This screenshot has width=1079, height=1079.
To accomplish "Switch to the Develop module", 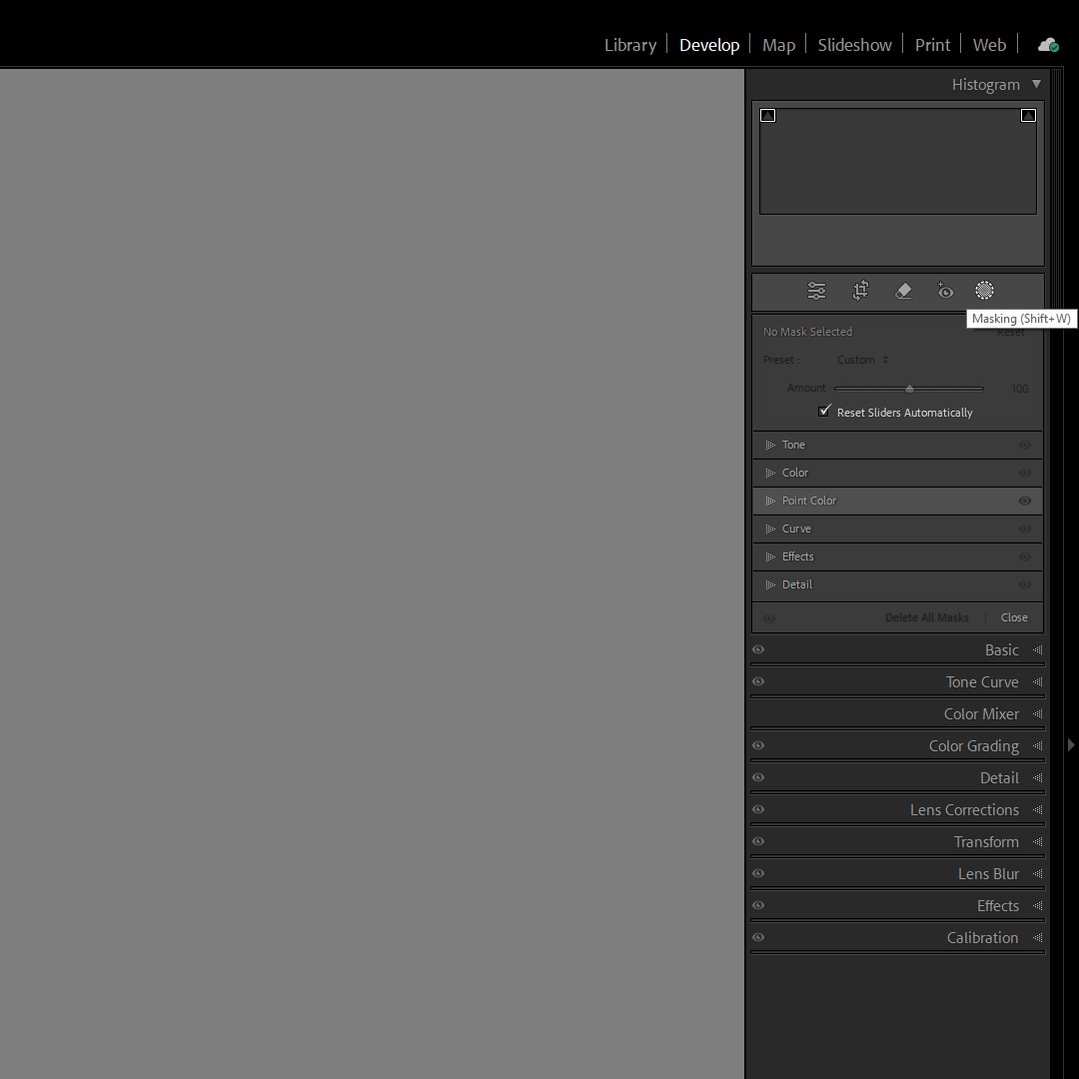I will click(x=709, y=45).
